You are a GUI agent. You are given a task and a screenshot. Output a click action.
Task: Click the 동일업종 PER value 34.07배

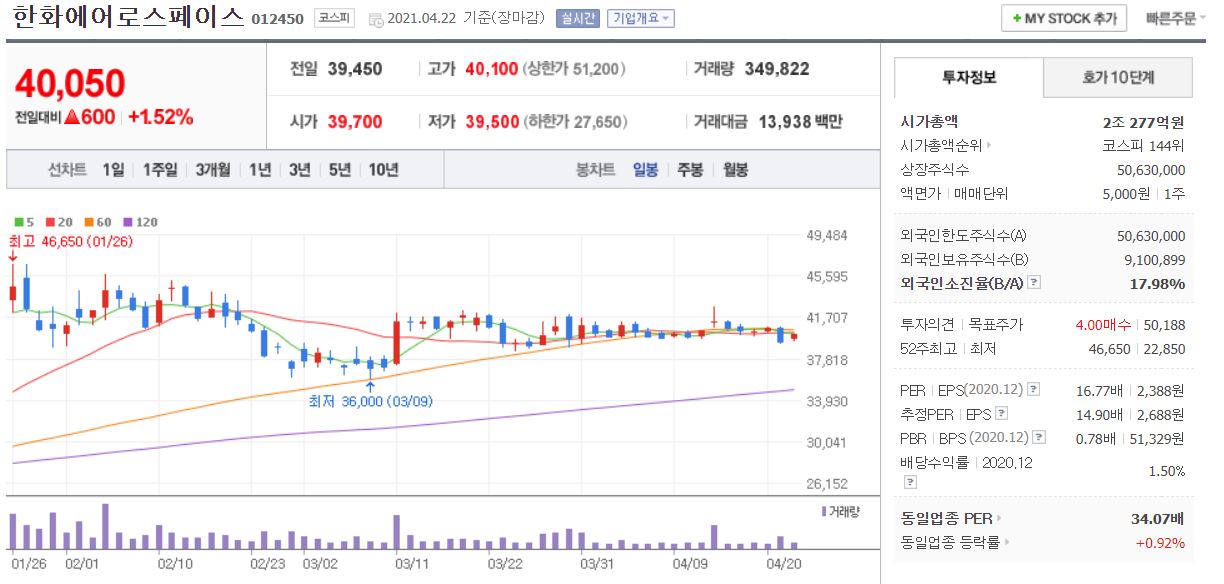(x=1157, y=519)
